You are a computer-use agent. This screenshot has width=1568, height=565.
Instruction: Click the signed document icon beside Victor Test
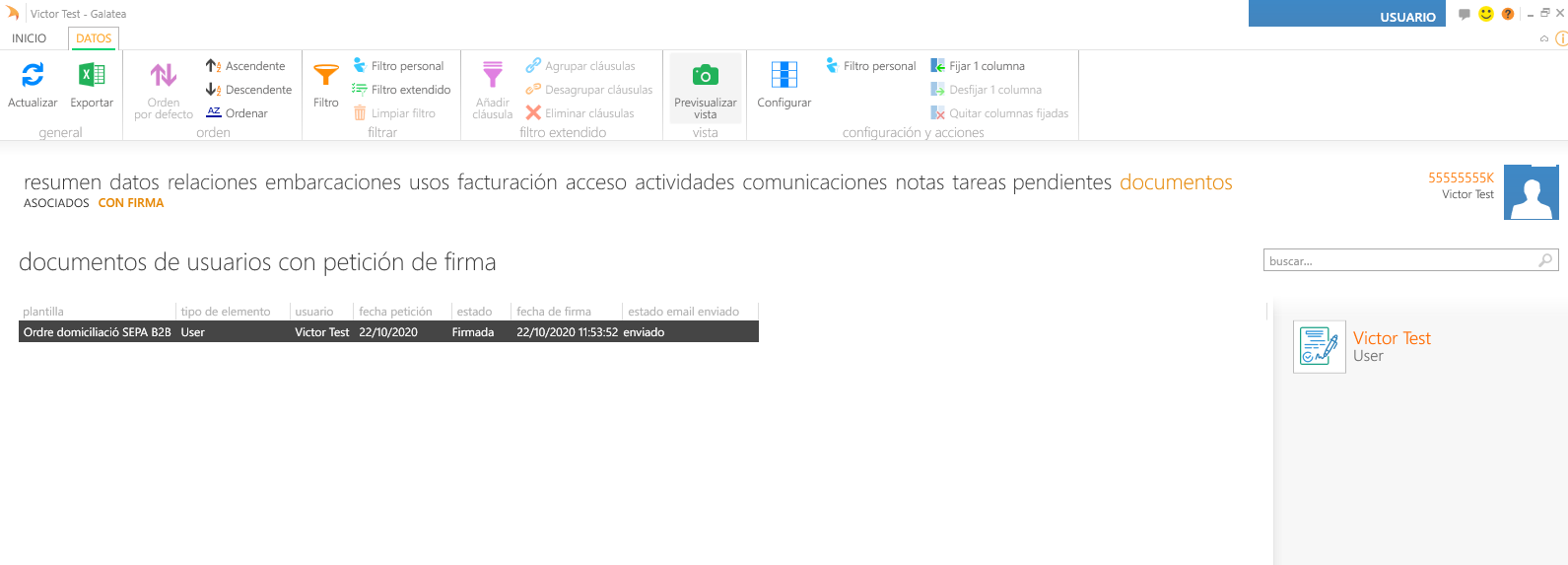click(1319, 347)
